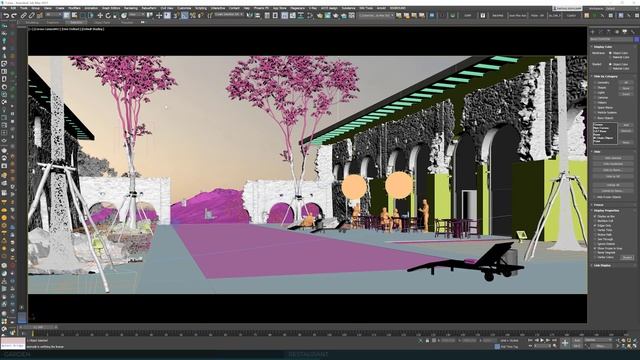The width and height of the screenshot is (640, 360).
Task: Open the Curve Editor from toolbar
Action: 293,16
